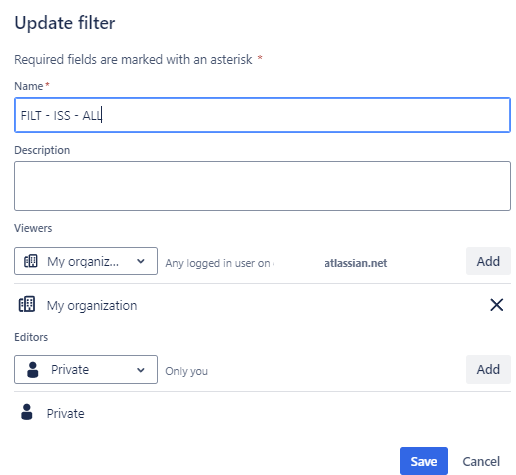Image resolution: width=516 pixels, height=475 pixels.
Task: Click the person icon beside Private entry
Action: point(27,412)
